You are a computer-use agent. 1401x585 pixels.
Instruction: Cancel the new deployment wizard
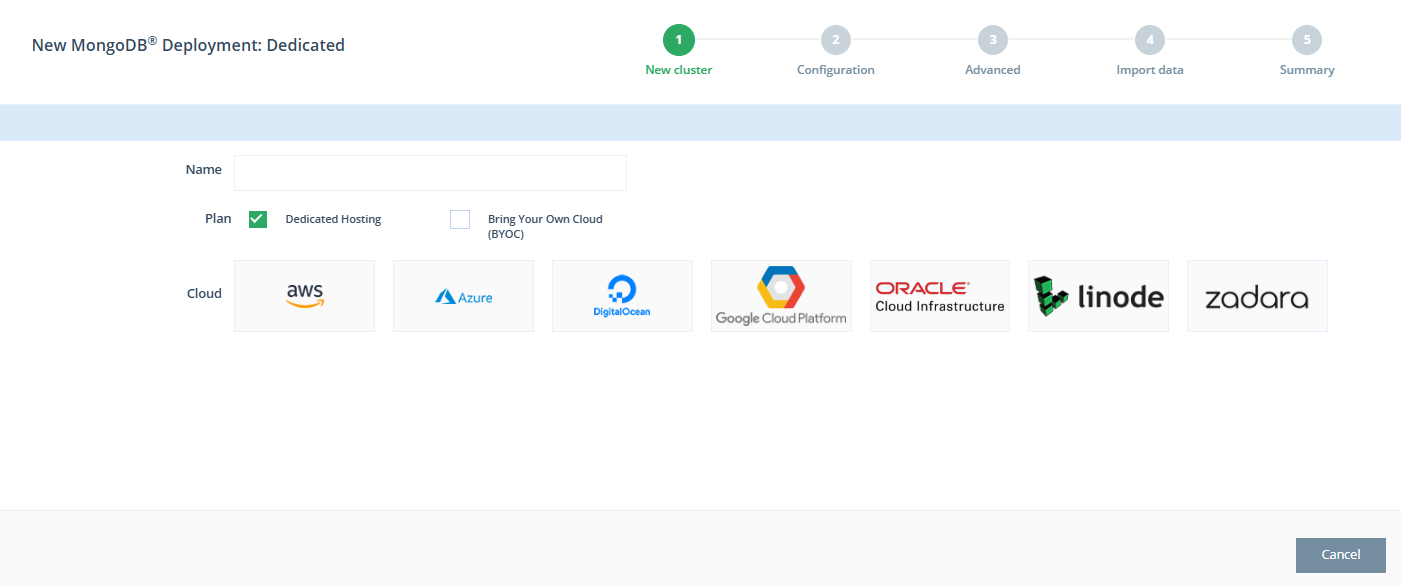click(x=1341, y=555)
